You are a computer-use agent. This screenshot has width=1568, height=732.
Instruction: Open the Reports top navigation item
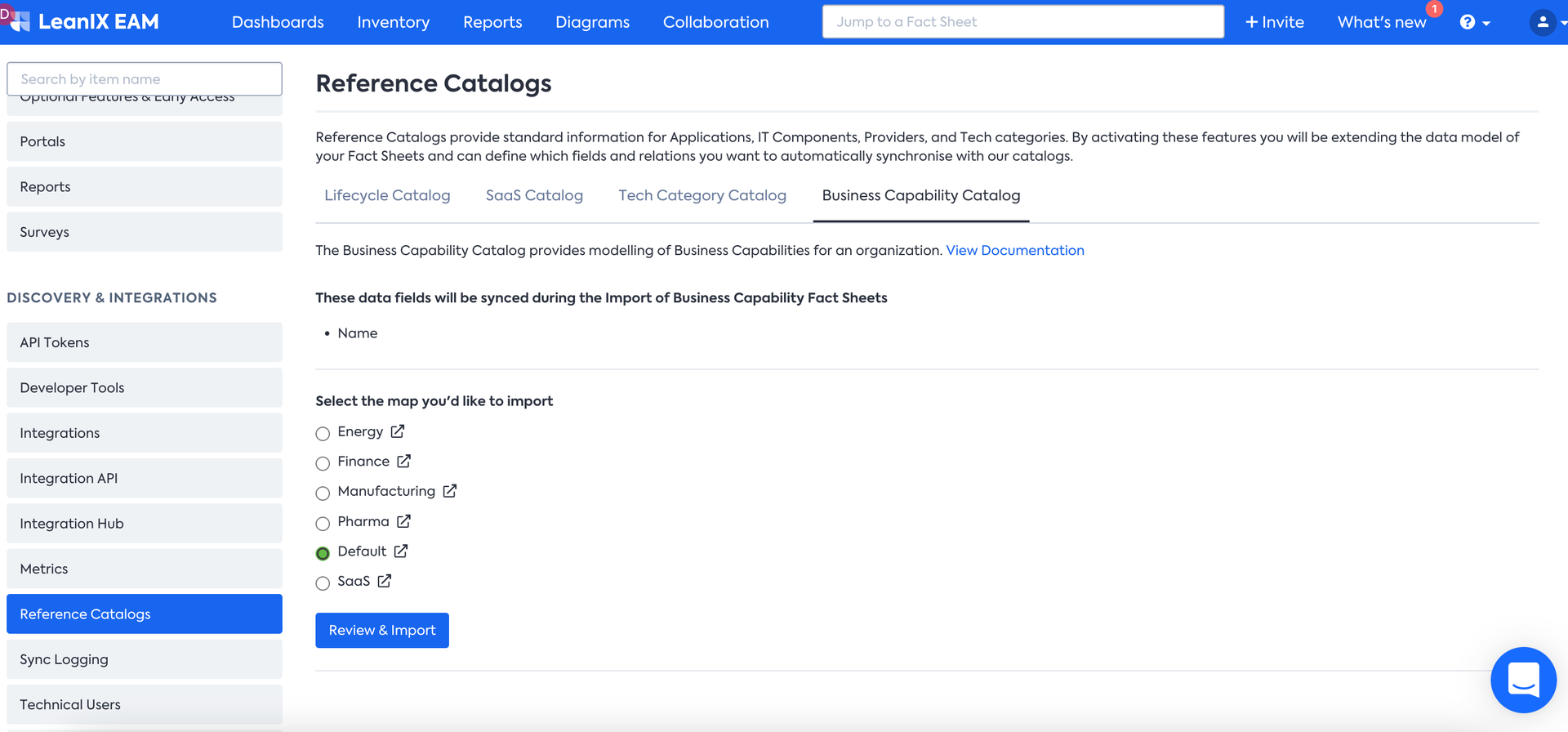tap(492, 22)
